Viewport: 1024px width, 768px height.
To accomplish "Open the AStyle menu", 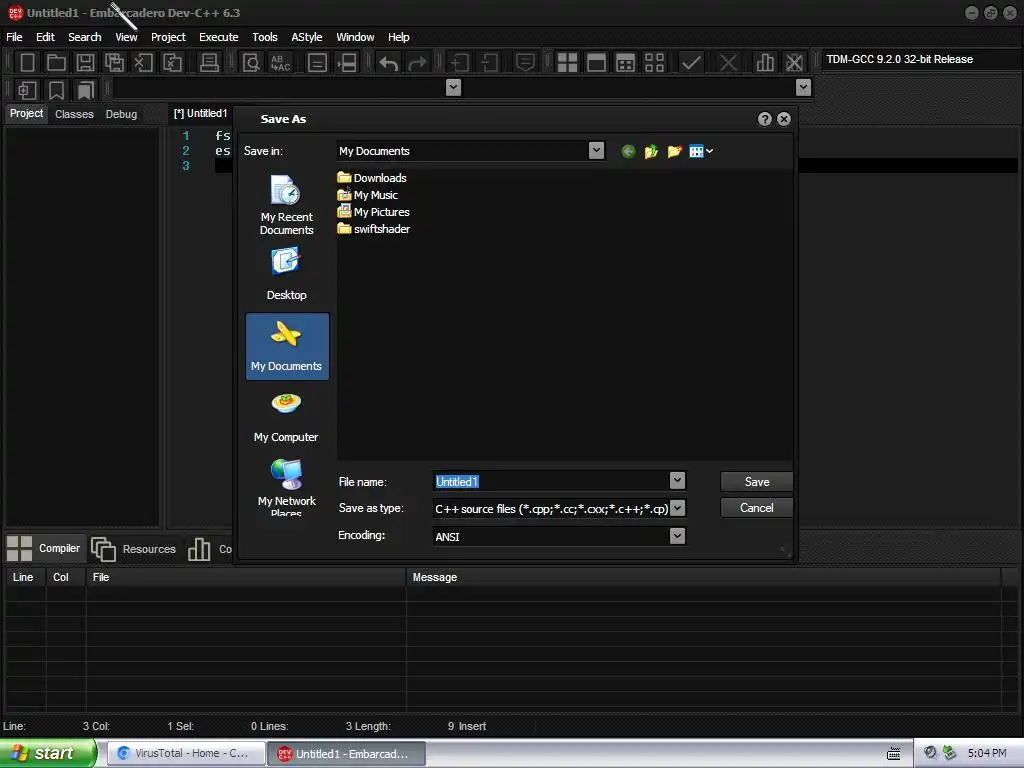I will tap(307, 37).
